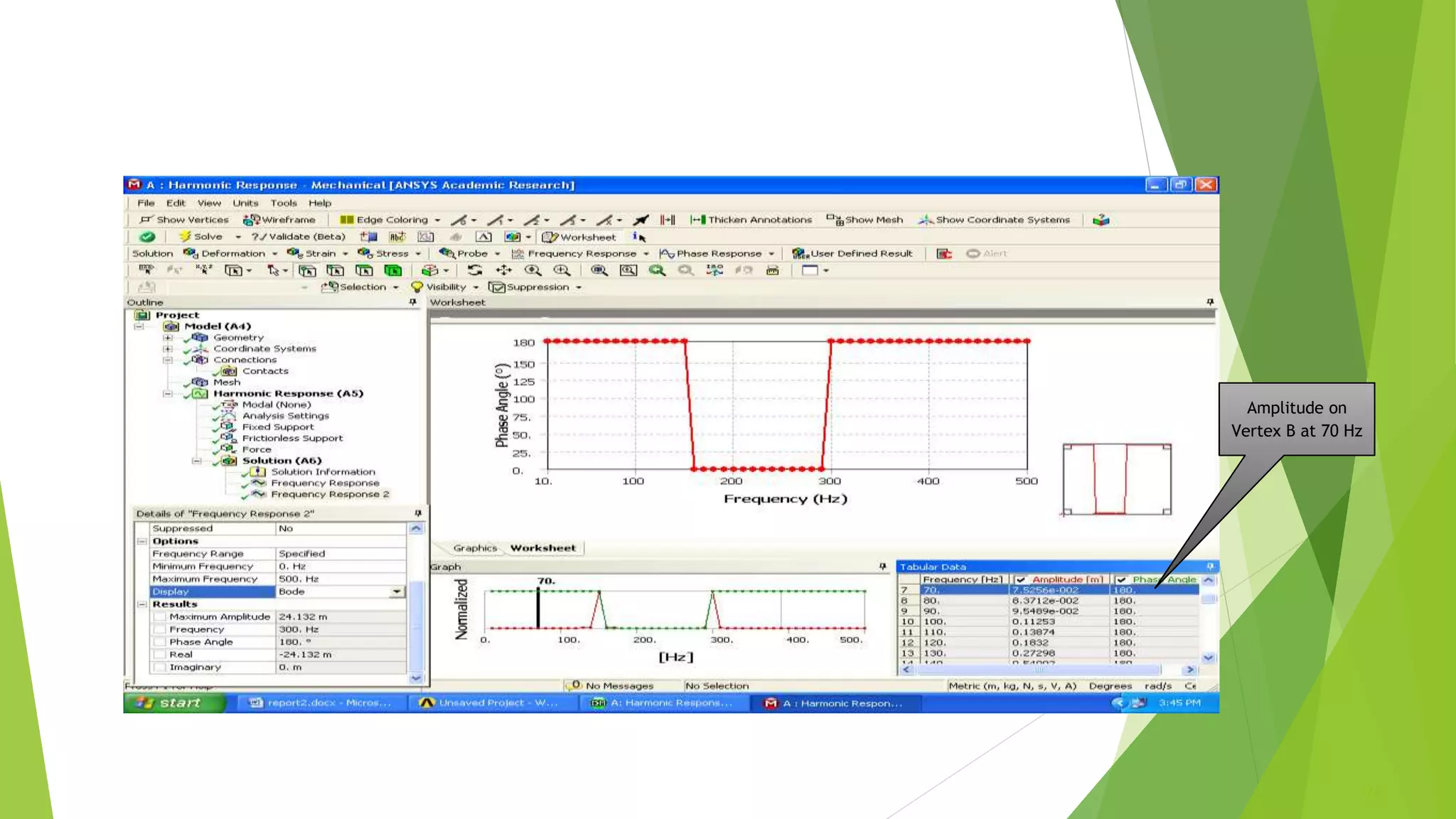Click the Solve lightning bolt button
Screen dimensions: 1456x819
(186, 237)
